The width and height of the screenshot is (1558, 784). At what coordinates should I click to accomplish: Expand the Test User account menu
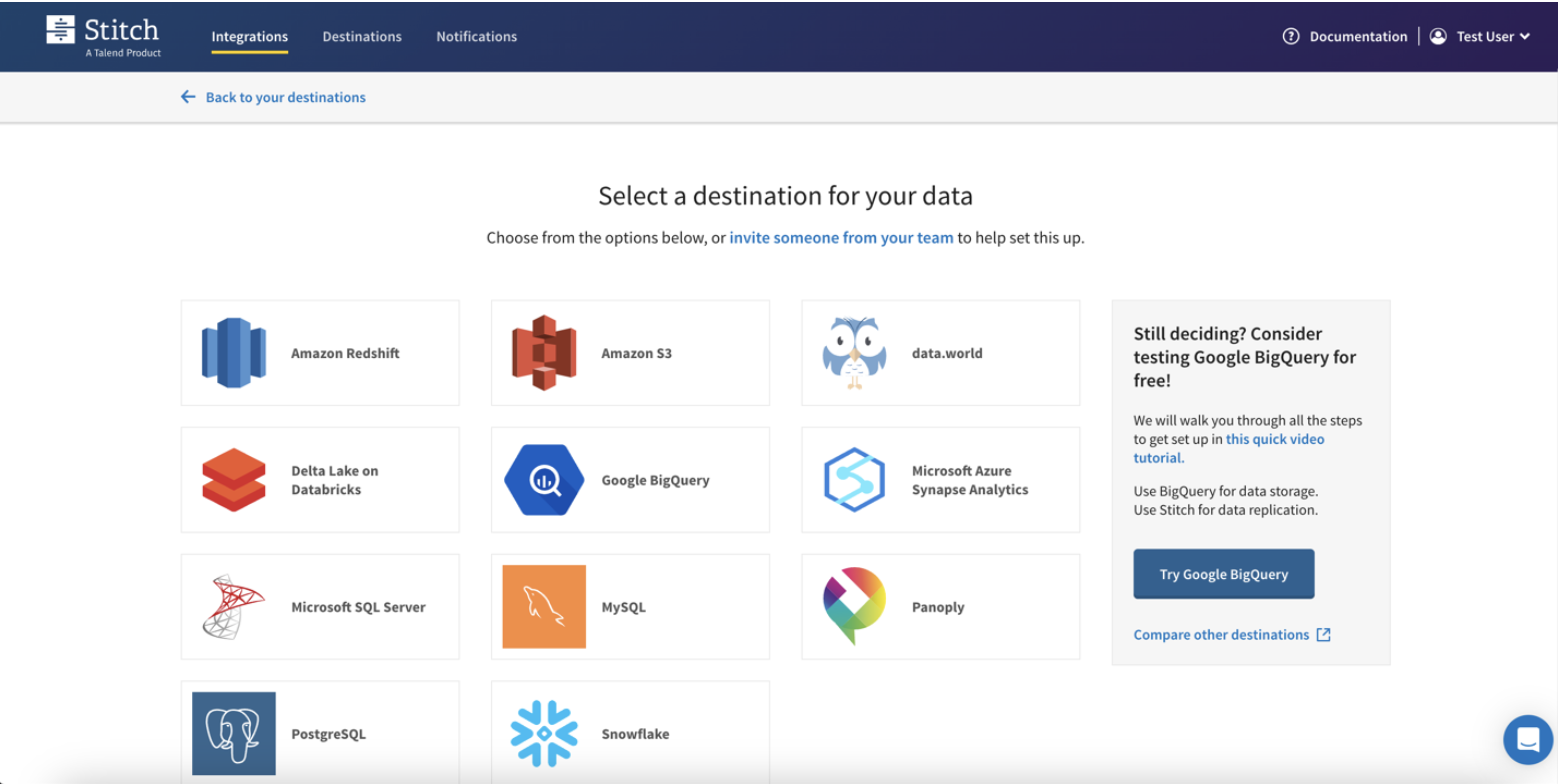1481,37
